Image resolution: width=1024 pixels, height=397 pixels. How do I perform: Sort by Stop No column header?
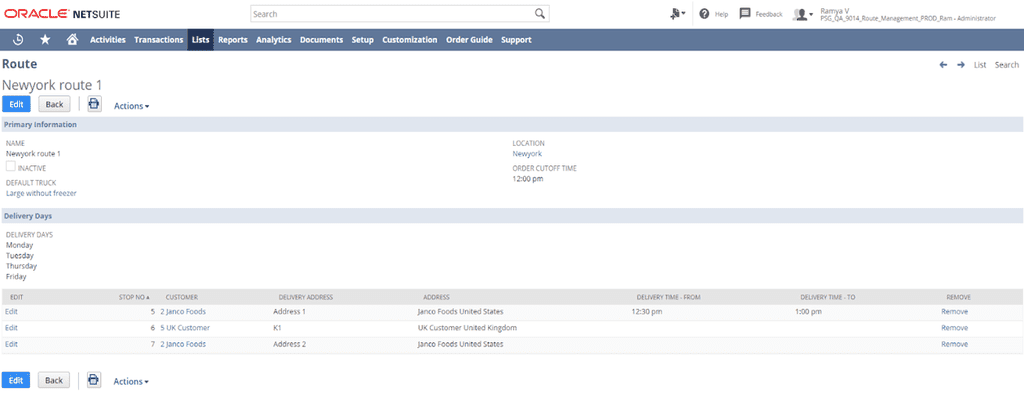(135, 297)
